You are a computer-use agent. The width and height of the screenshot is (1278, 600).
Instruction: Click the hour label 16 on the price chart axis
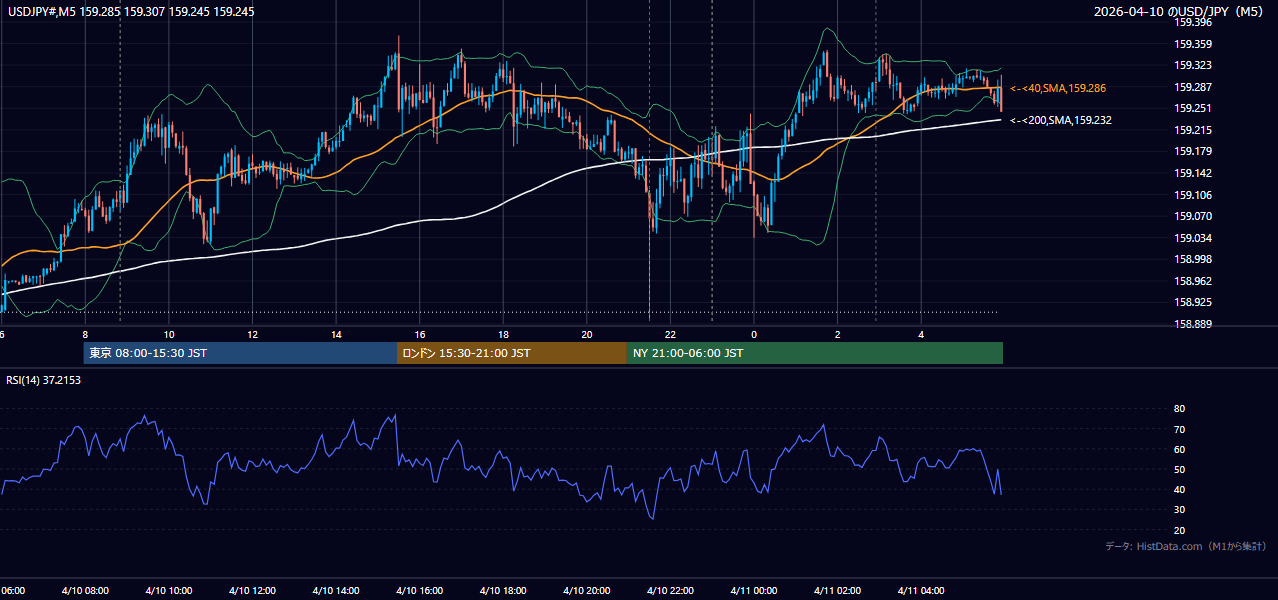[420, 334]
